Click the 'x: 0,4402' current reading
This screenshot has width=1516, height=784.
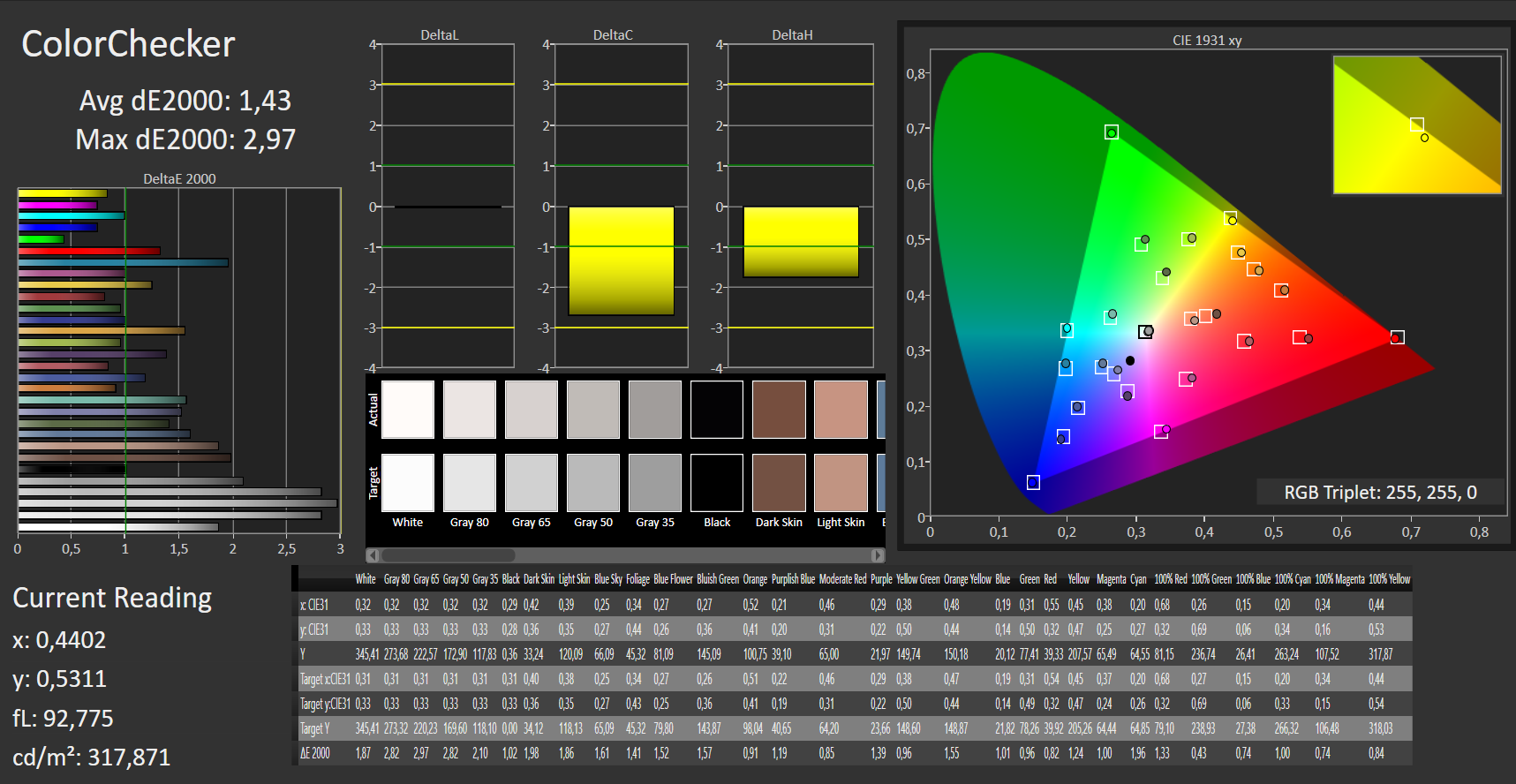tap(59, 640)
